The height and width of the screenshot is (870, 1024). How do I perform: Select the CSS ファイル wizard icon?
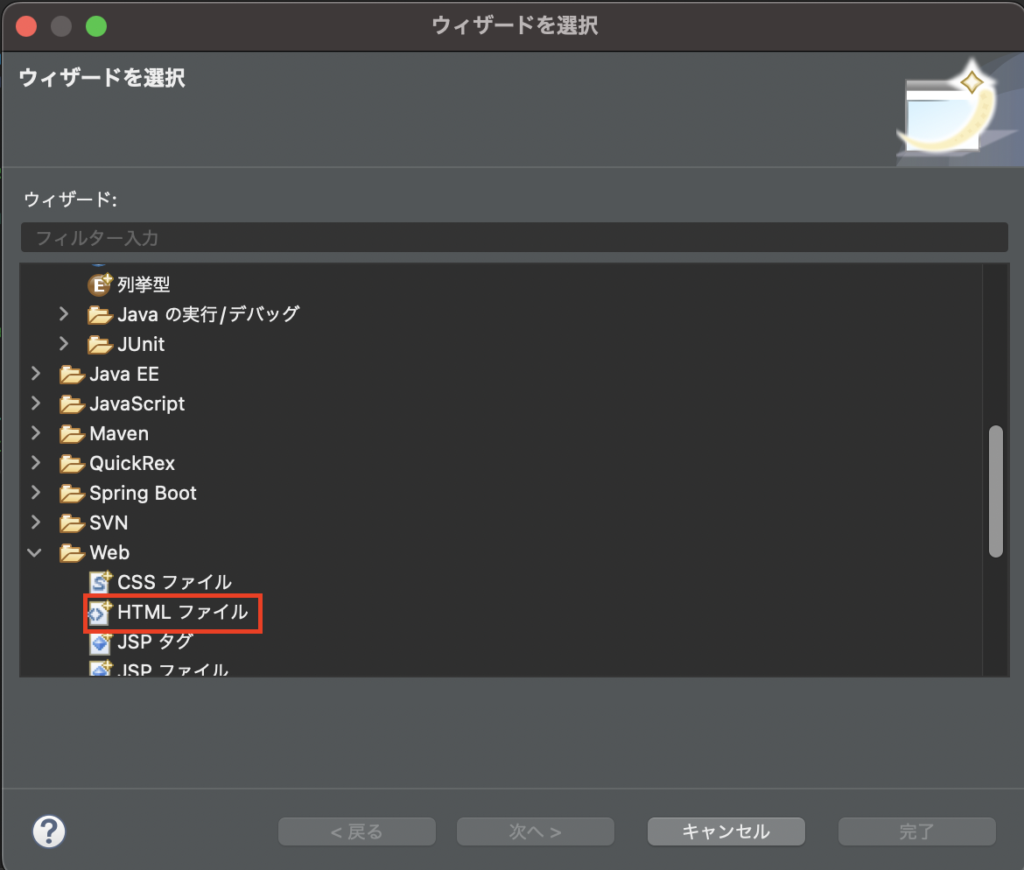point(100,582)
